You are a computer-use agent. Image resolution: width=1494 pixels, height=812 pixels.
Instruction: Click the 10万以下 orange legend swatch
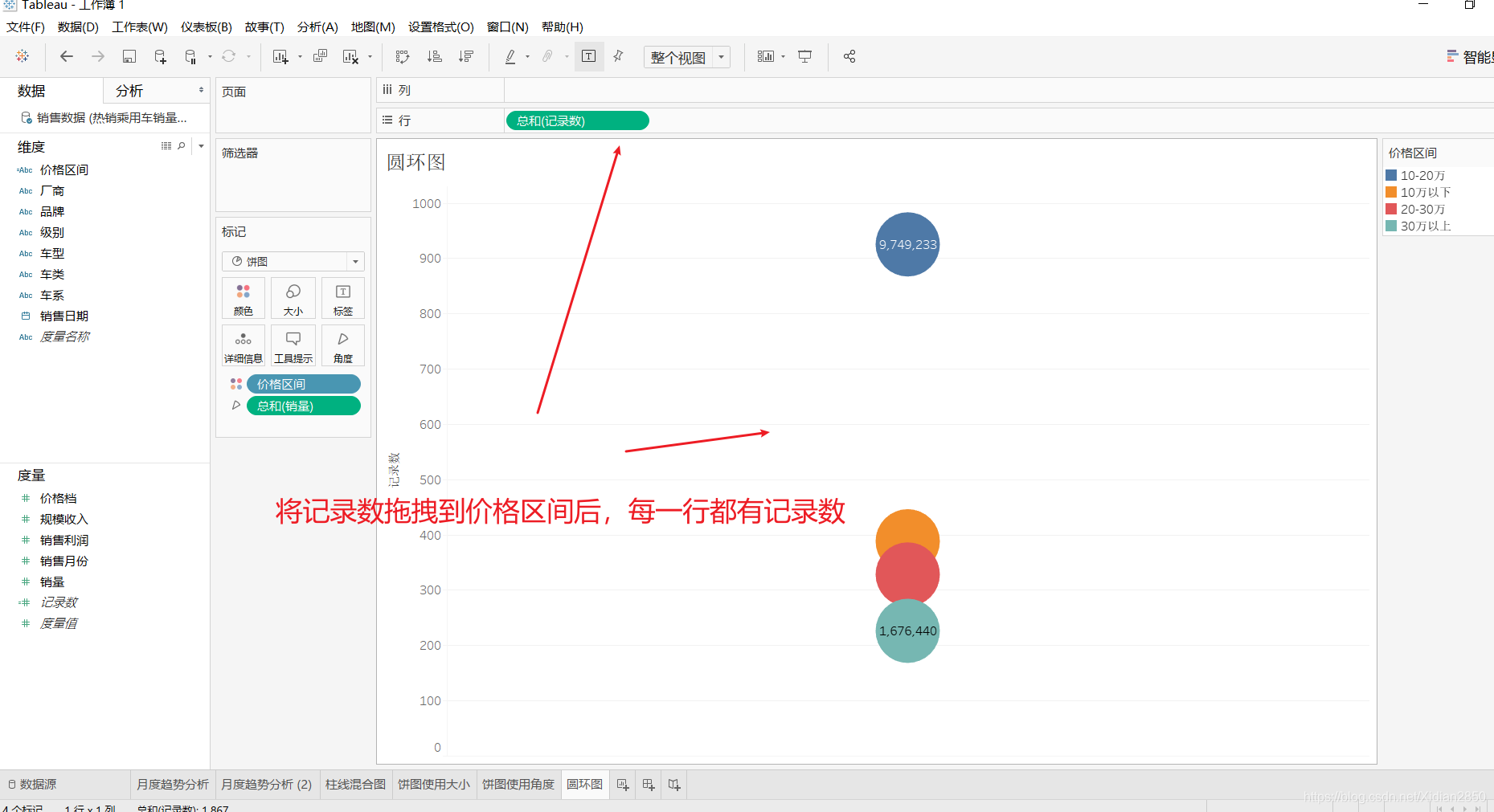click(1391, 192)
